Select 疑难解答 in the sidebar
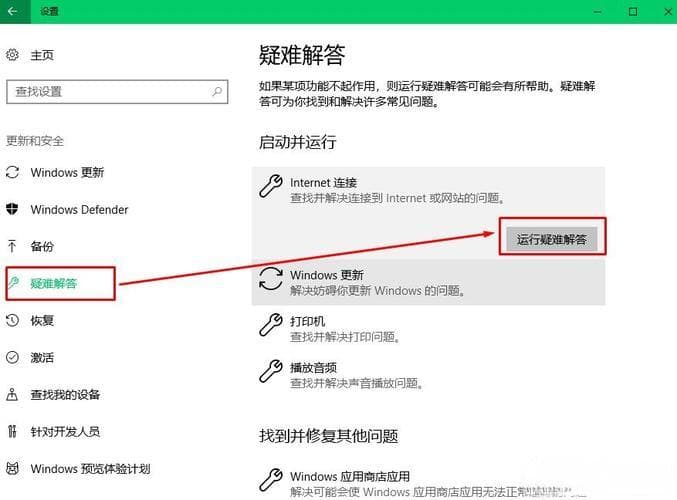The width and height of the screenshot is (677, 500). 54,283
